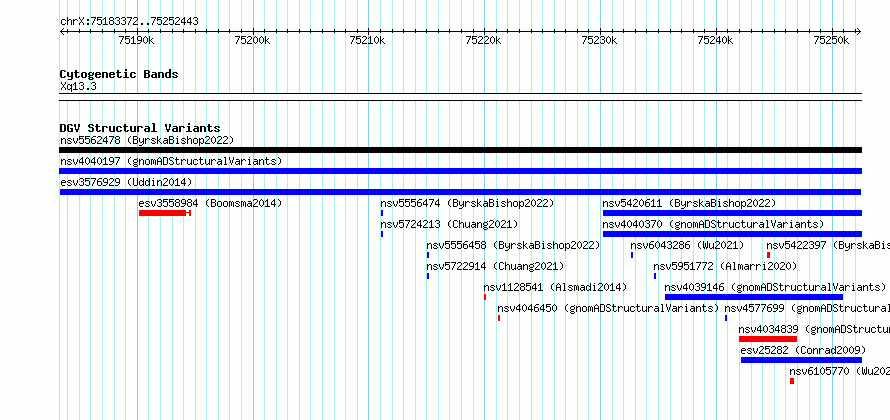The image size is (890, 420).
Task: Click the small blue nsv6043286 marker
Action: click(632, 255)
